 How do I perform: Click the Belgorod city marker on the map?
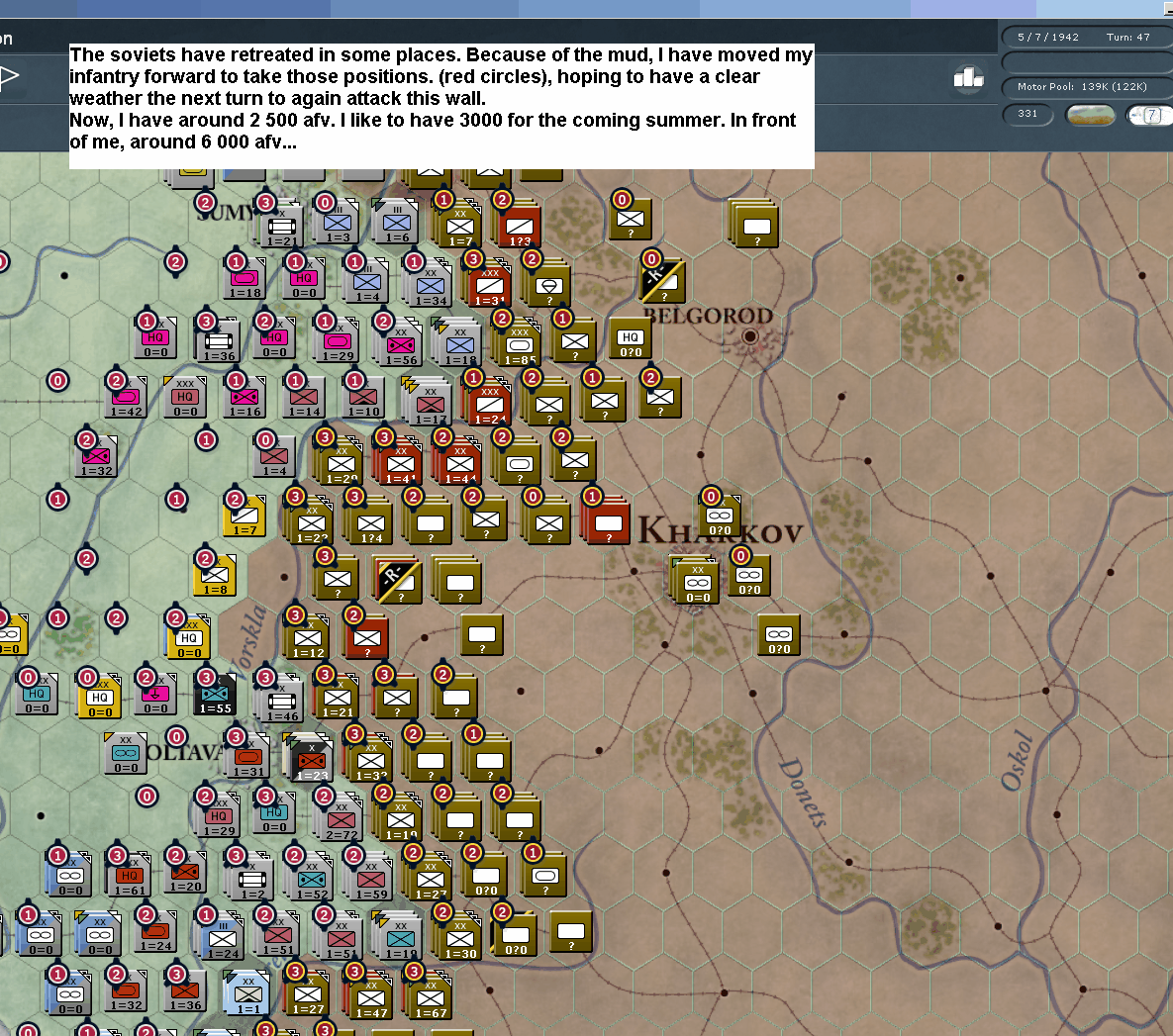coord(749,336)
